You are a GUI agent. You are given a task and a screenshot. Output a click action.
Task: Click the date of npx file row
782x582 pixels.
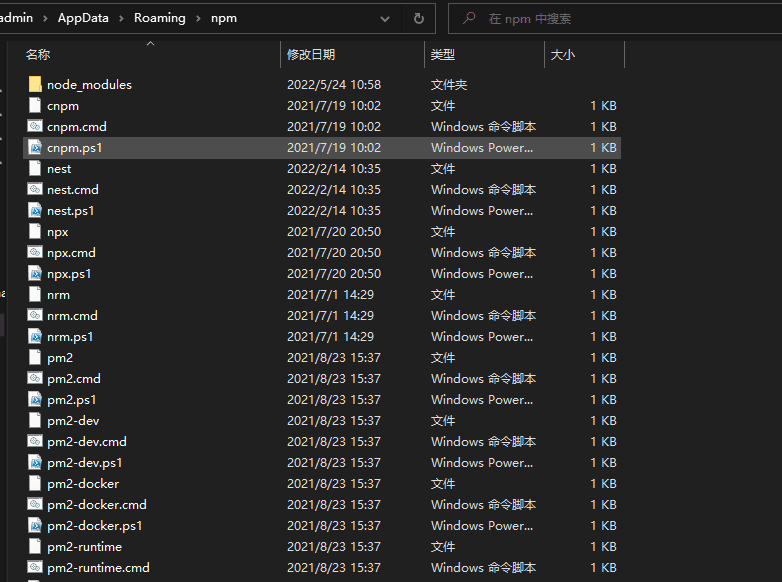pyautogui.click(x=334, y=231)
